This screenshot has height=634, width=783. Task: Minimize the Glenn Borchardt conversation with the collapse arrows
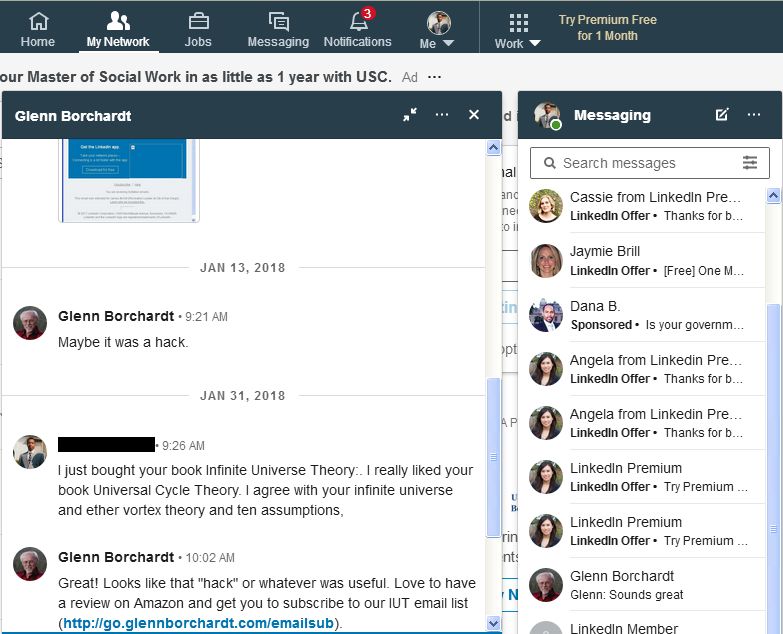pos(410,115)
